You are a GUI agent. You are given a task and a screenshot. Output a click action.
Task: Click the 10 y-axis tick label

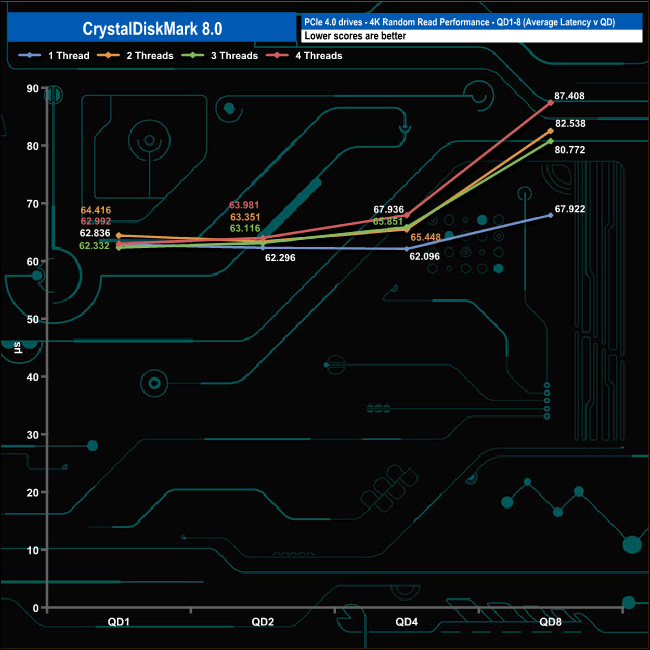[x=32, y=551]
